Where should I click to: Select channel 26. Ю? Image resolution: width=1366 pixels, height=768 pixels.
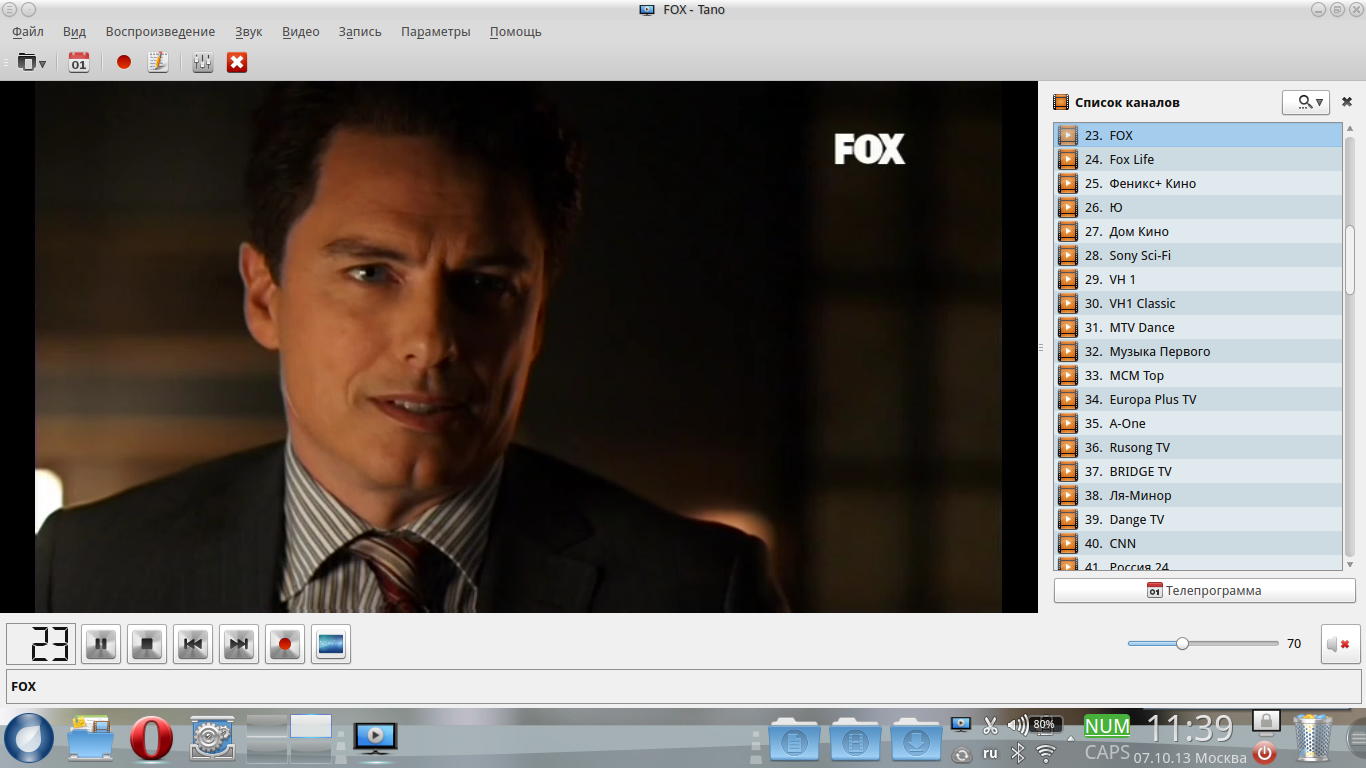(x=1198, y=207)
